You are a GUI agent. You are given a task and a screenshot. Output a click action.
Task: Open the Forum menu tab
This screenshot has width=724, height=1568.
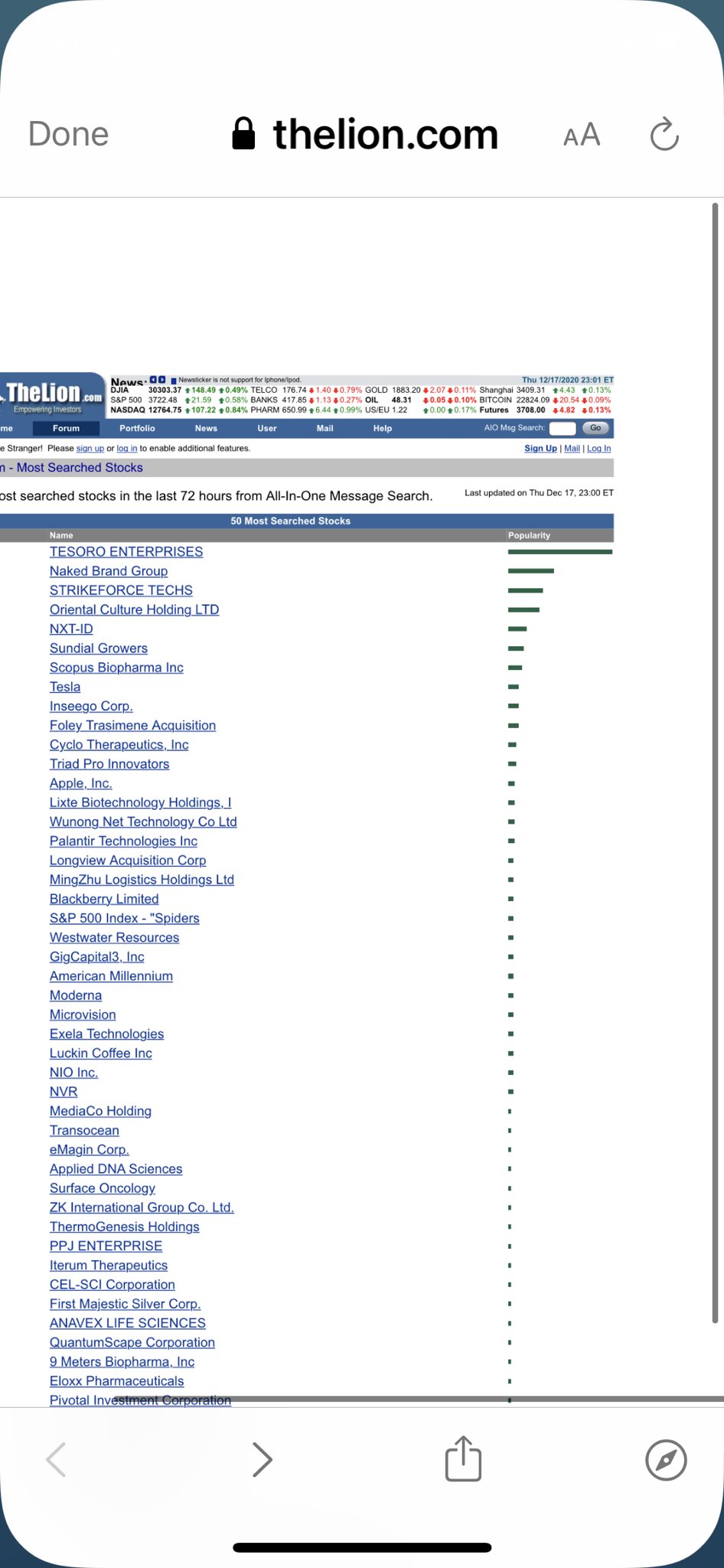(x=66, y=428)
